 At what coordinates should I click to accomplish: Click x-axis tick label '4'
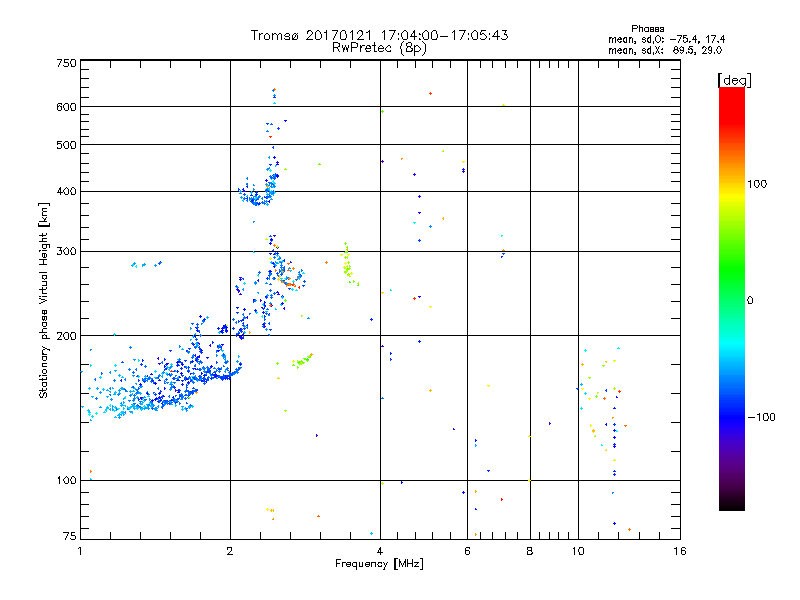[380, 551]
